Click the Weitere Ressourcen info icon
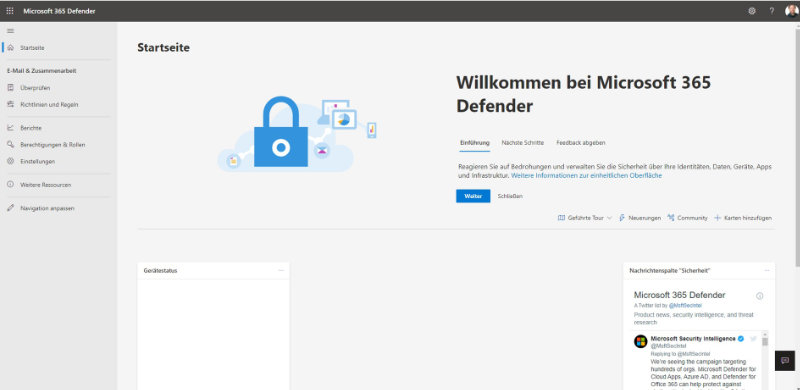The image size is (800, 390). pos(11,184)
